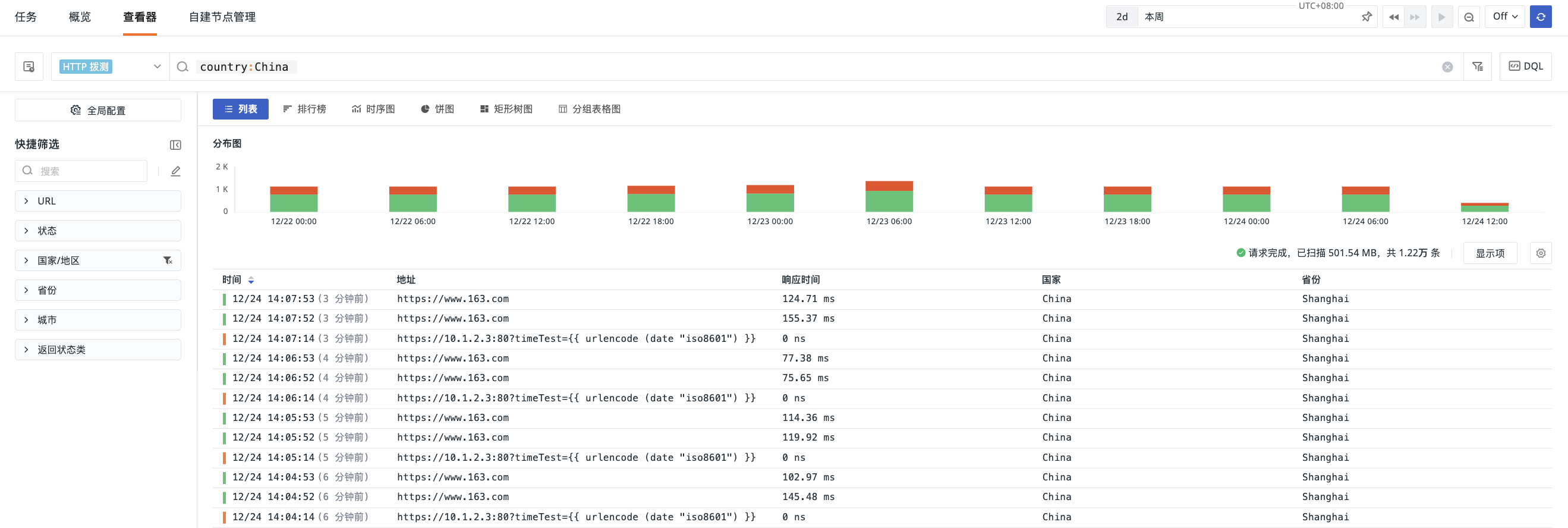Toggle the time column sort order
The height and width of the screenshot is (528, 1568).
pos(251,280)
